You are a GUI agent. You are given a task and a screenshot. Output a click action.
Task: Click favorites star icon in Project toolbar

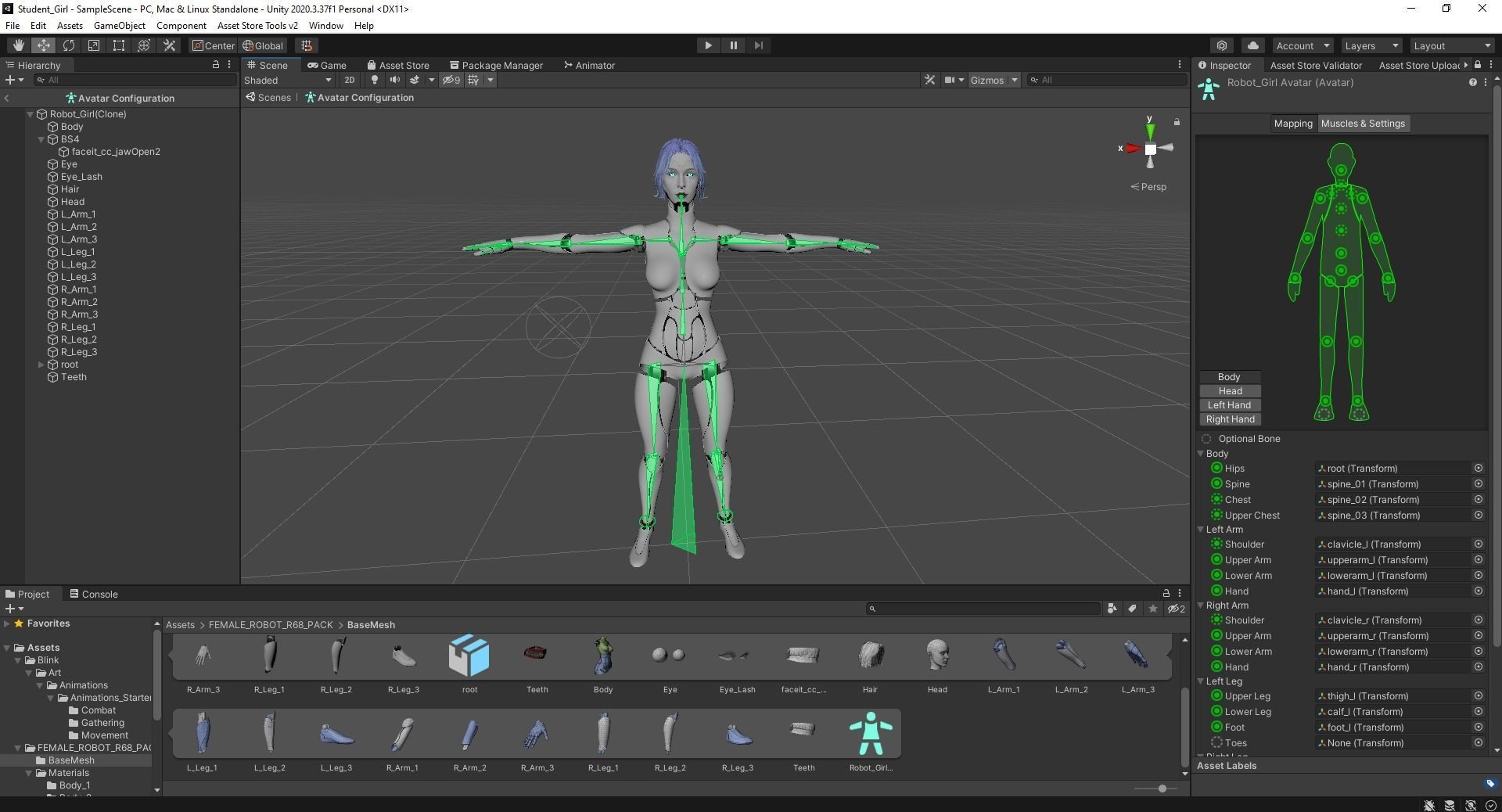point(1152,609)
